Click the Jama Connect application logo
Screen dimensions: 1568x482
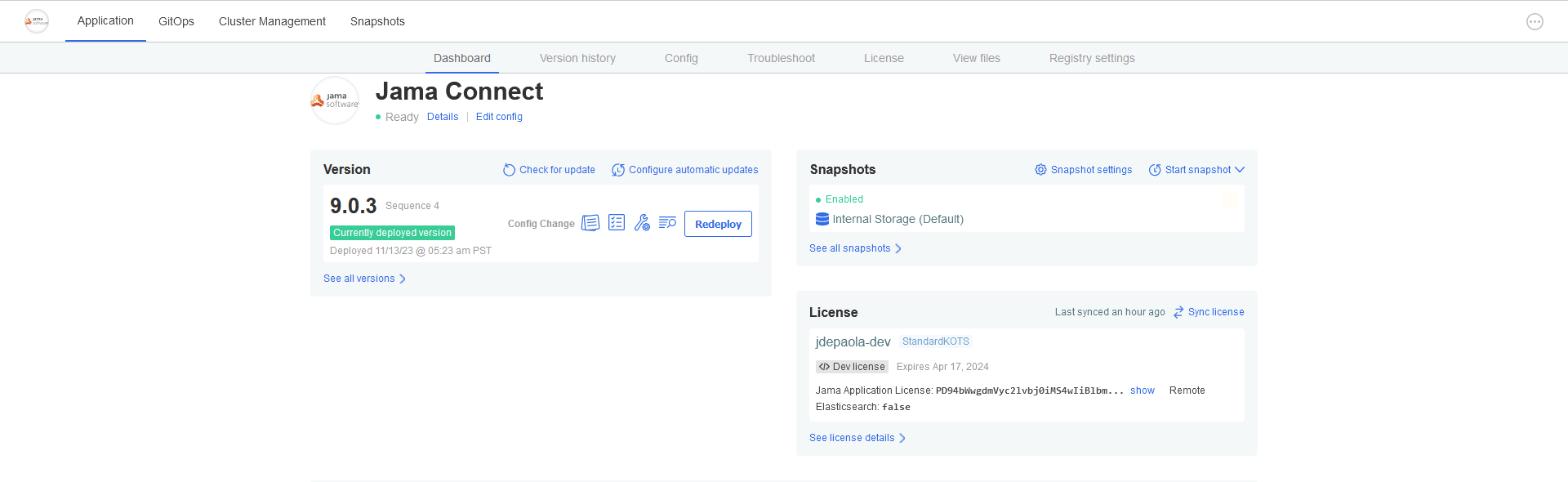[335, 100]
